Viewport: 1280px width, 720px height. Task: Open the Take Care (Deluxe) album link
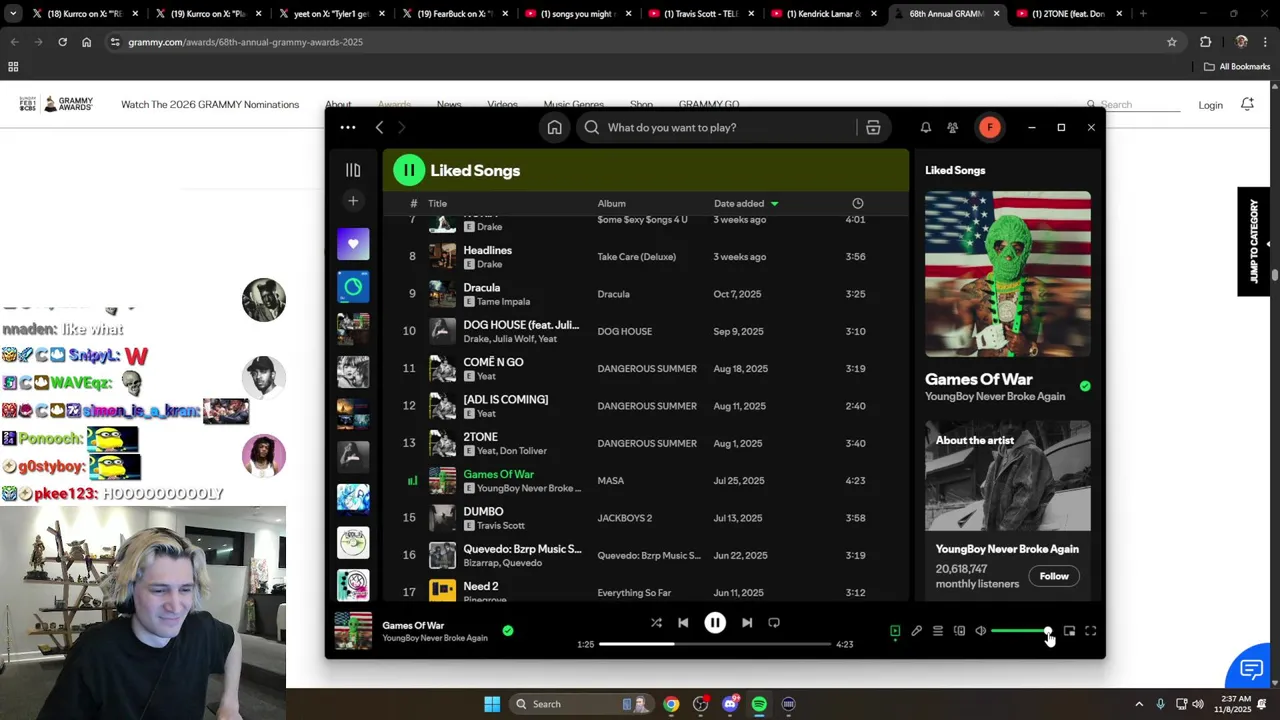(637, 257)
